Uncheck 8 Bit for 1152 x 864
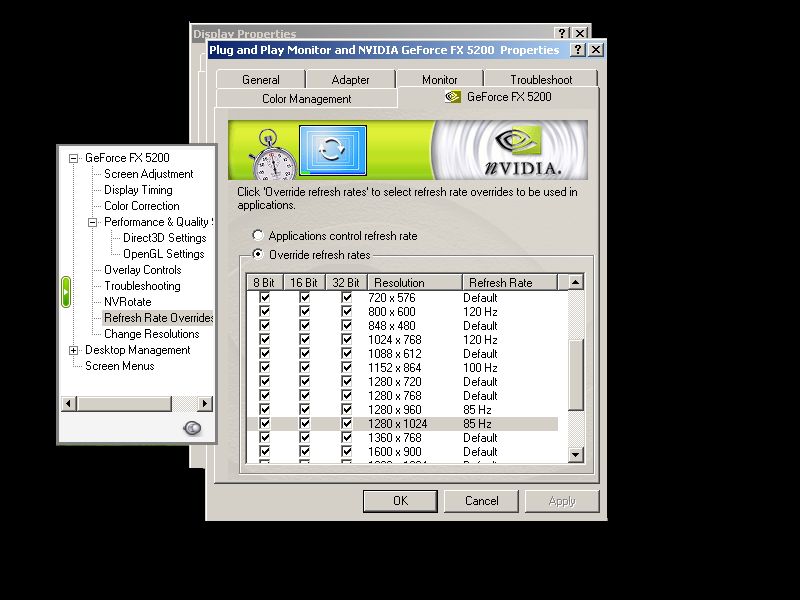Viewport: 800px width, 600px height. click(264, 367)
